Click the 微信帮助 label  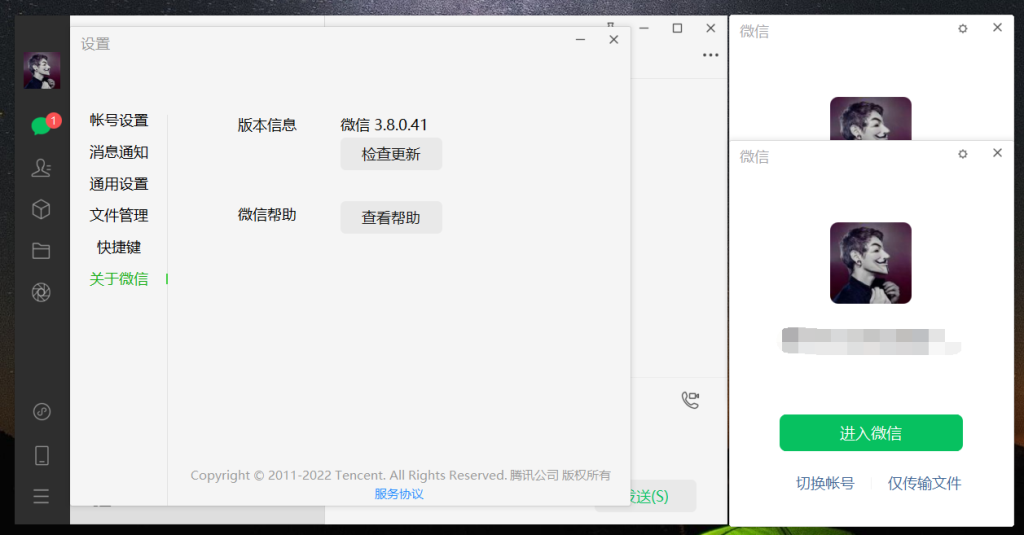267,215
